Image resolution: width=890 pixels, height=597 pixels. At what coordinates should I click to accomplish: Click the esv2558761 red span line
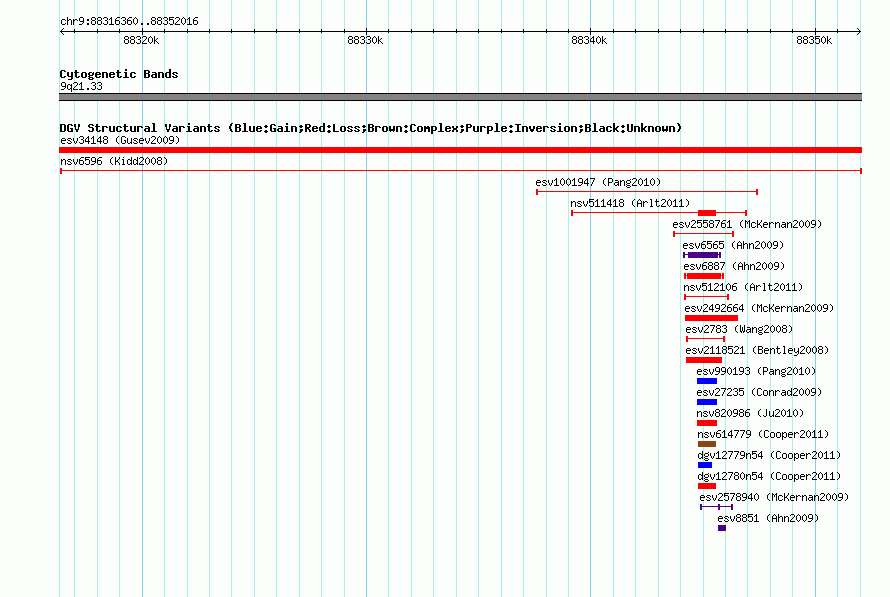(703, 234)
